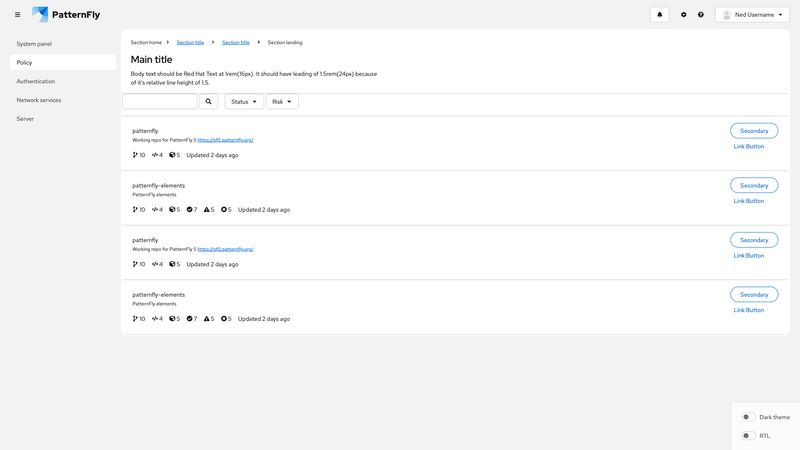This screenshot has height=450, width=800.
Task: Click the branch icon in first patternfly row
Action: (x=135, y=155)
